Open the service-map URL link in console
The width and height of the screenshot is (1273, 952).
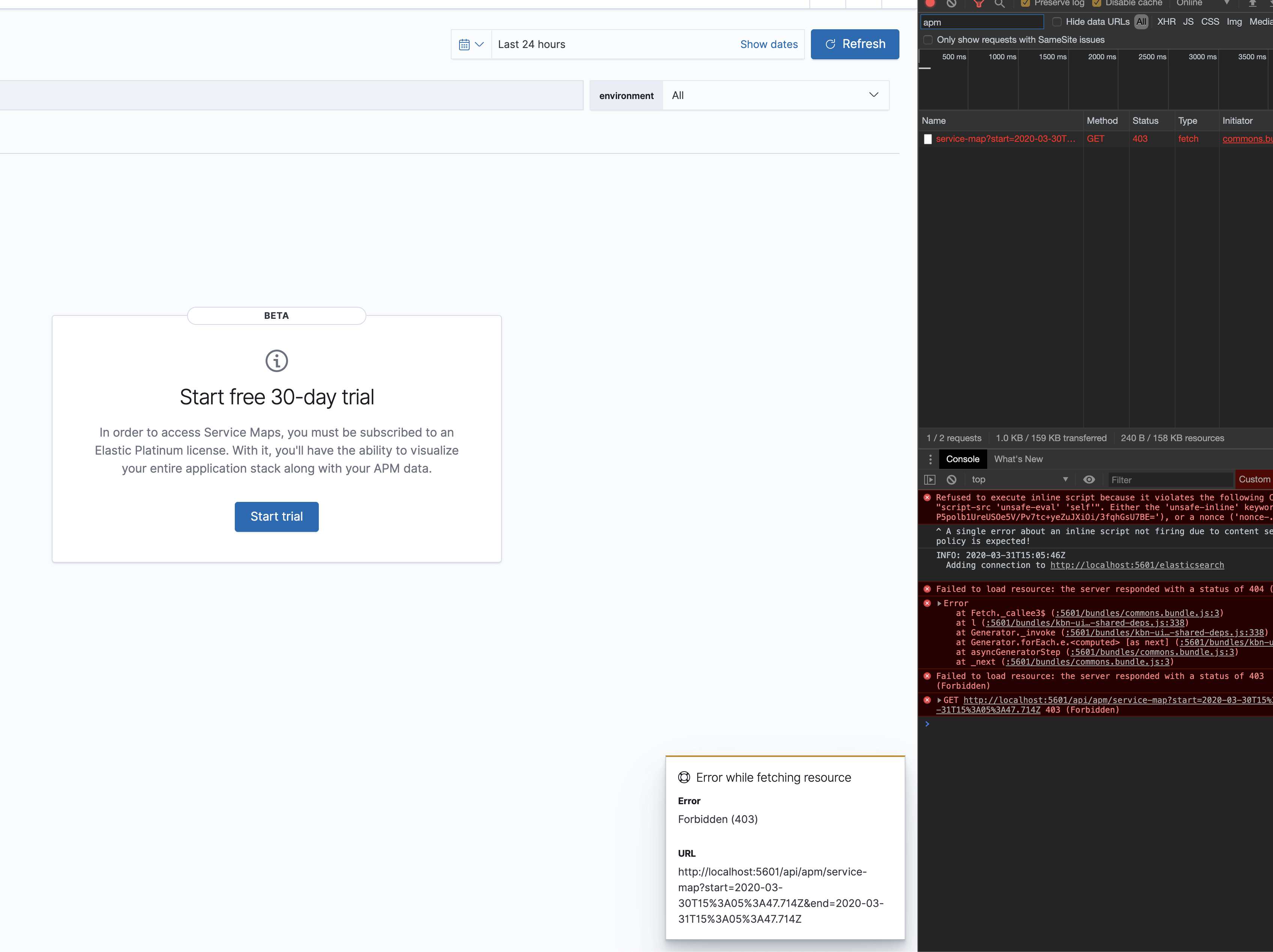[x=1118, y=700]
